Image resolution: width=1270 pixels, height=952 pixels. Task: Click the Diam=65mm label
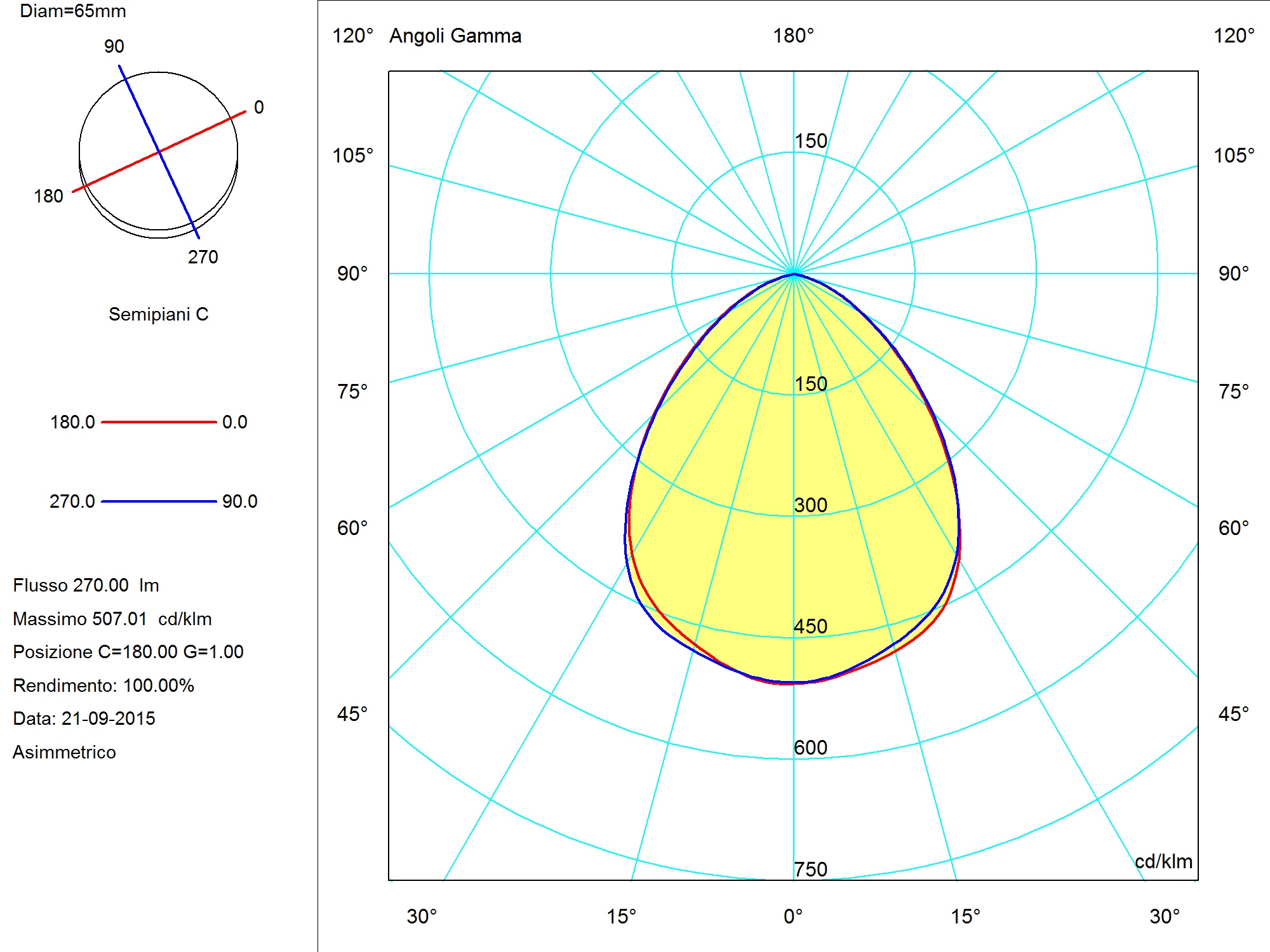pyautogui.click(x=73, y=11)
